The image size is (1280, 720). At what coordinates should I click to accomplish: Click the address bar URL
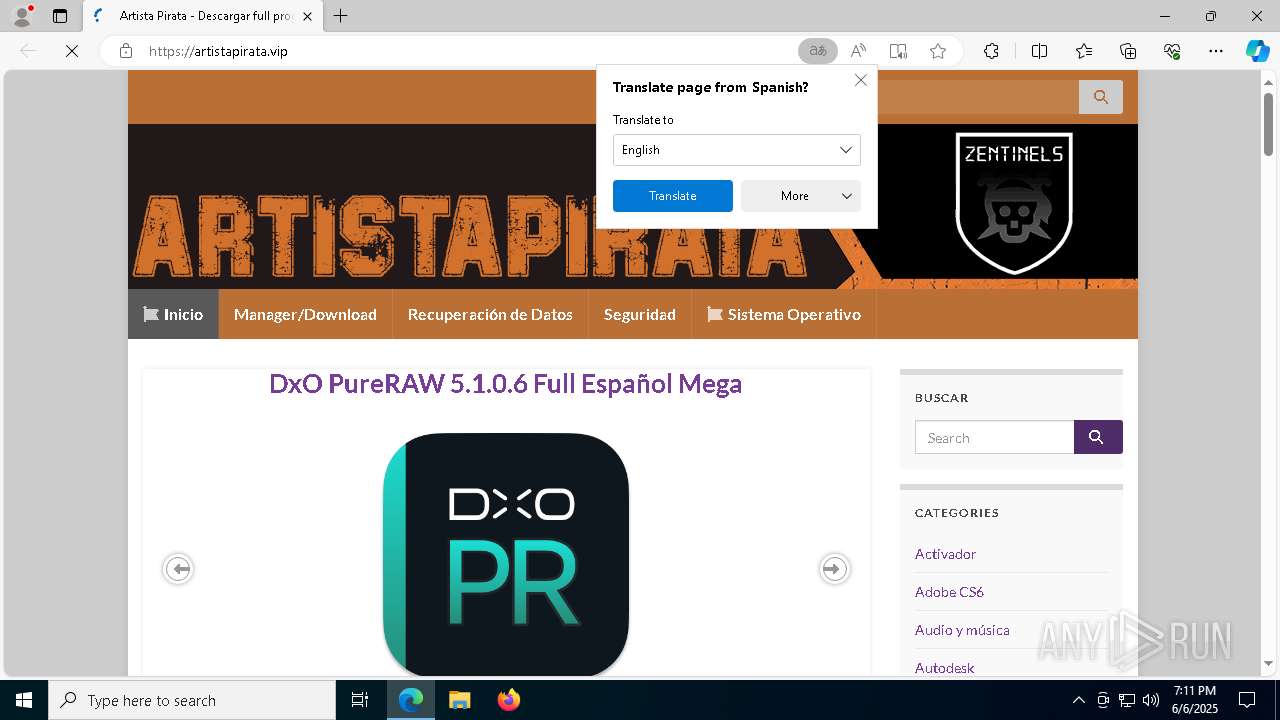coord(218,51)
